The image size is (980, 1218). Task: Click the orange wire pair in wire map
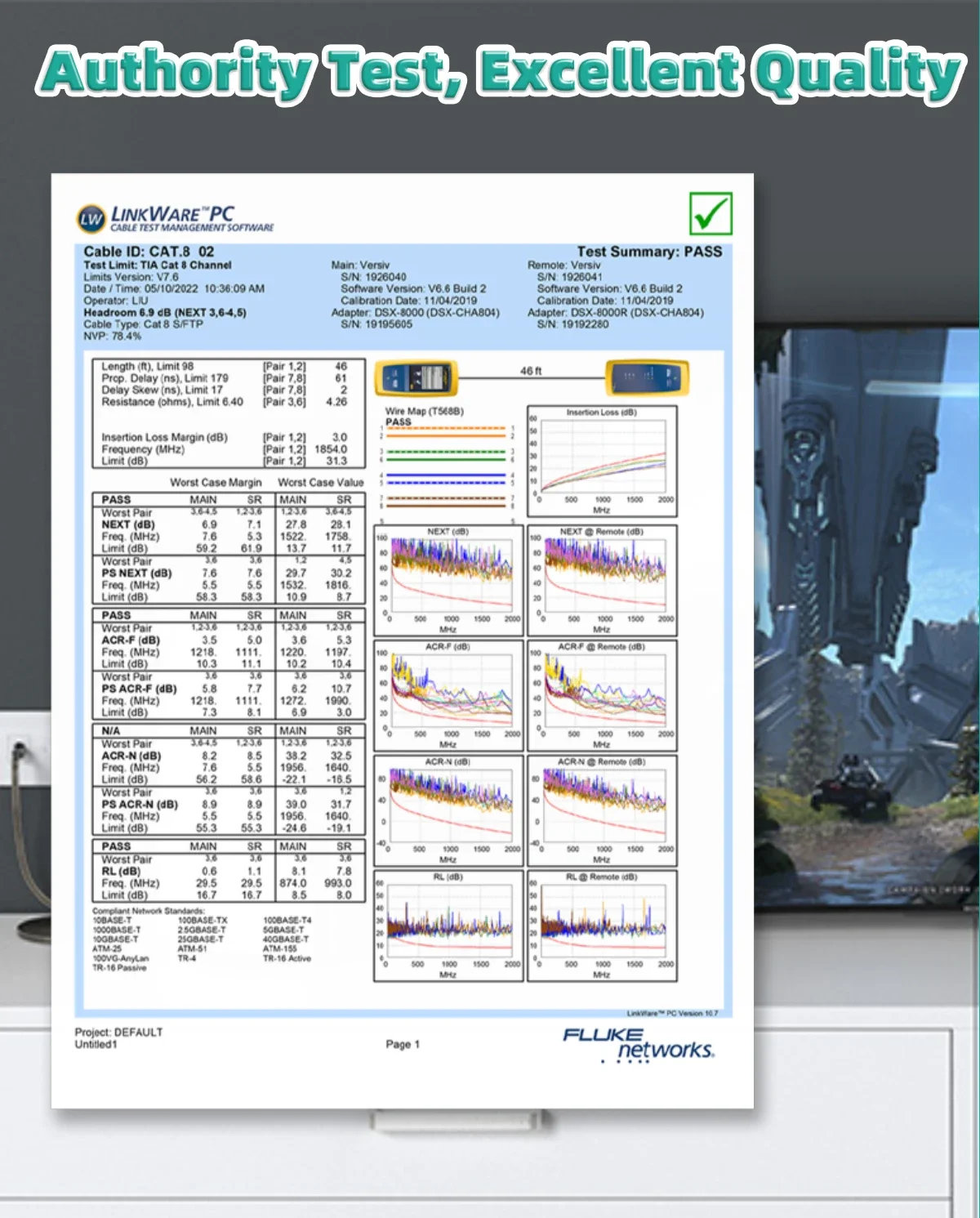(446, 431)
